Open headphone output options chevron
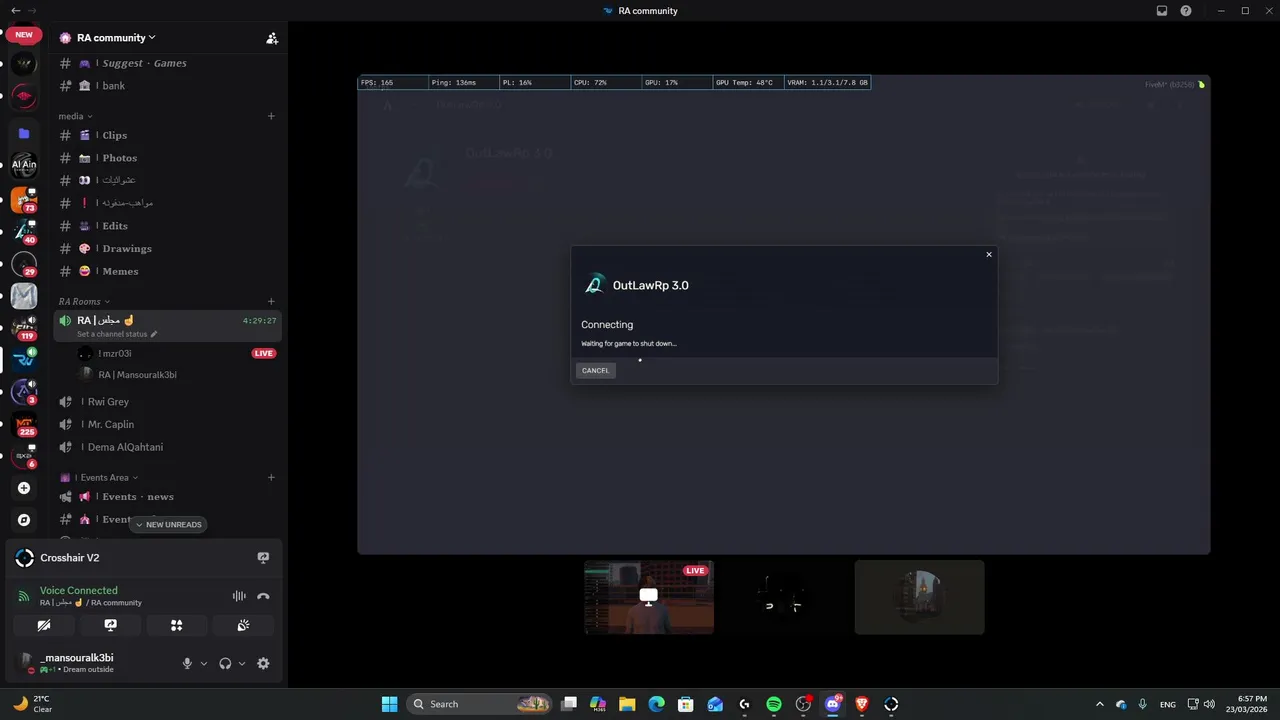 [242, 663]
